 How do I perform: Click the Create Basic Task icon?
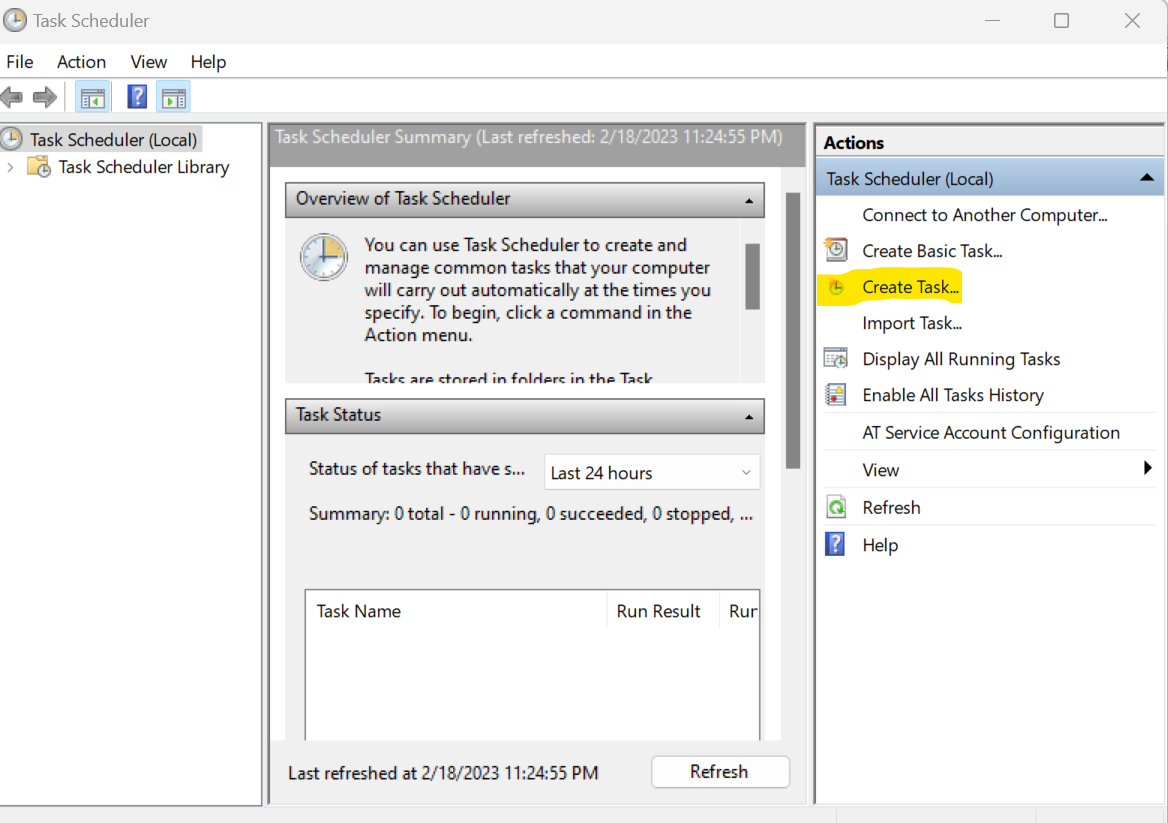point(836,250)
